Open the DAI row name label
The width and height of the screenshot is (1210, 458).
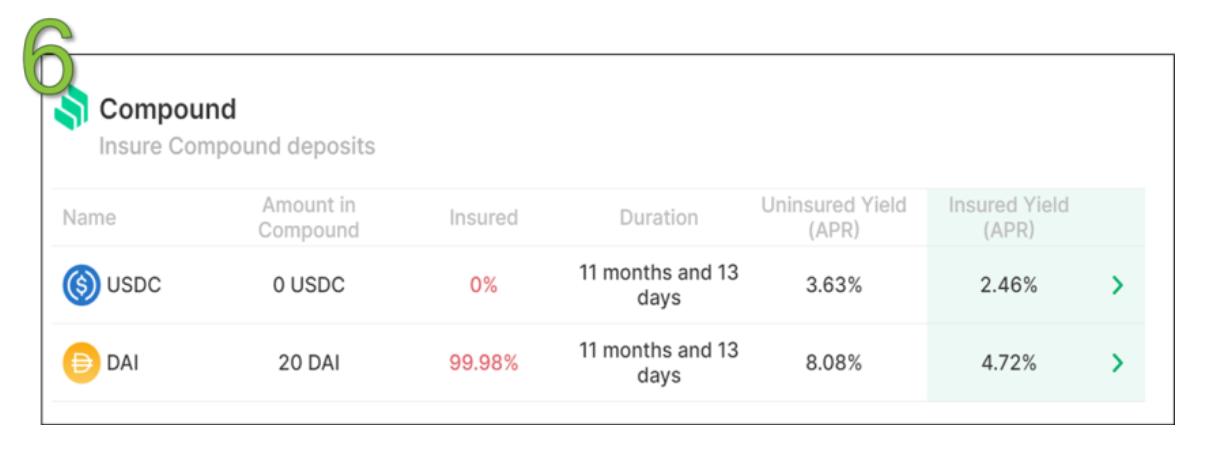point(122,363)
